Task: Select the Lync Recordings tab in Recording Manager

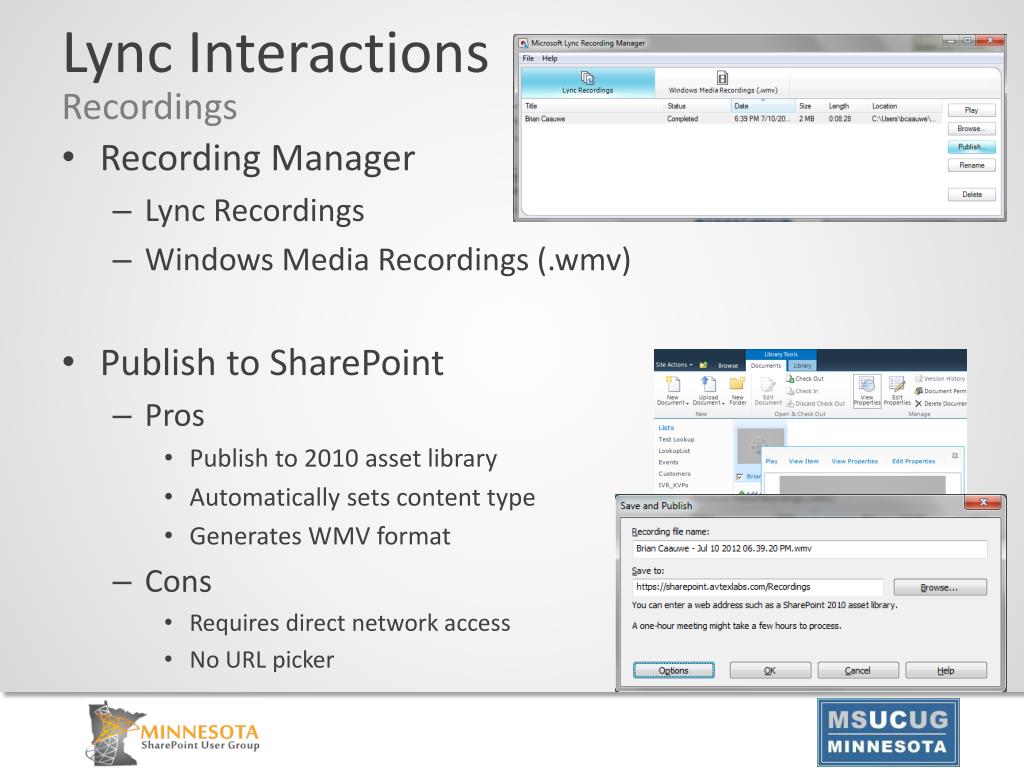Action: 588,83
